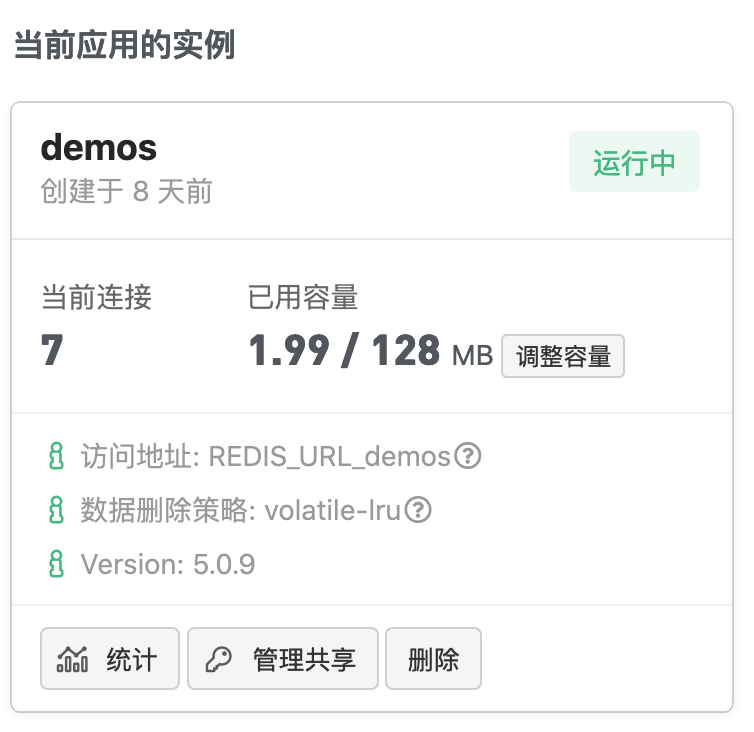Screen dimensions: 754x732
Task: Click the info icon beside 访问地址
Action: click(55, 457)
